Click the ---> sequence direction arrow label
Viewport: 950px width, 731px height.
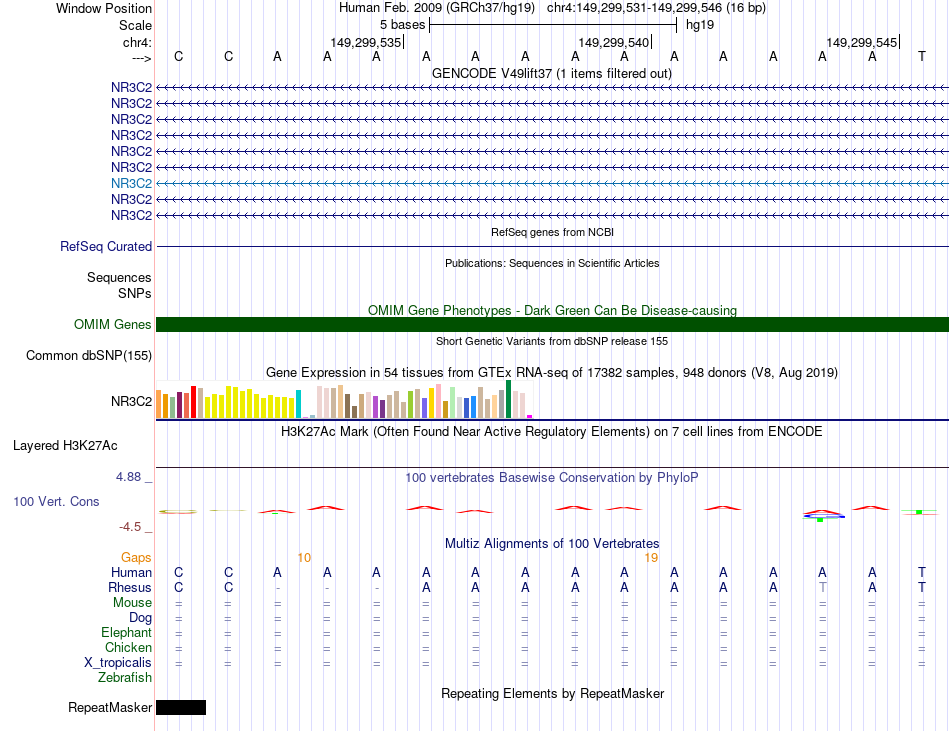[x=141, y=58]
